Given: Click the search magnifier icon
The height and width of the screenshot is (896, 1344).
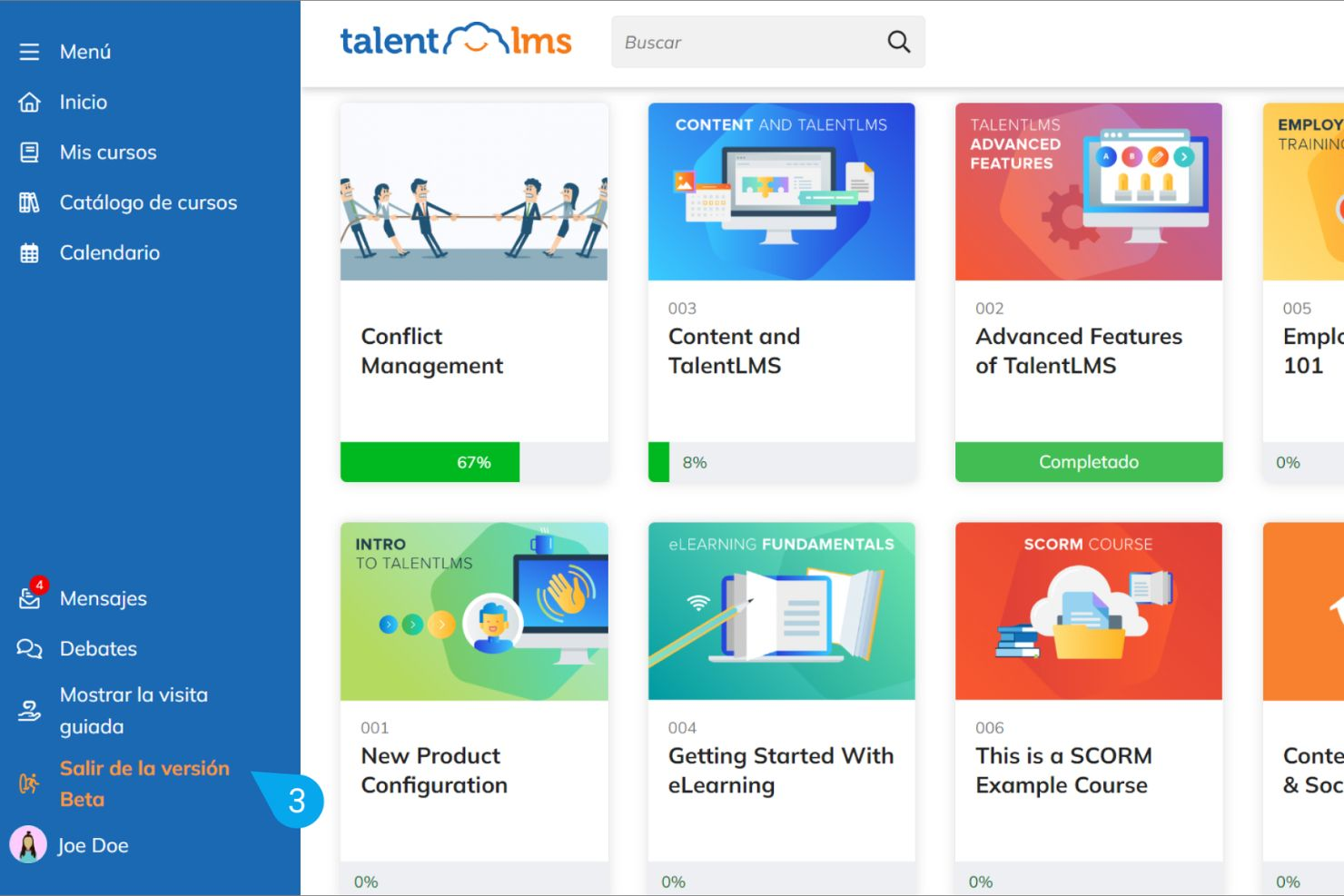Looking at the screenshot, I should click(898, 42).
